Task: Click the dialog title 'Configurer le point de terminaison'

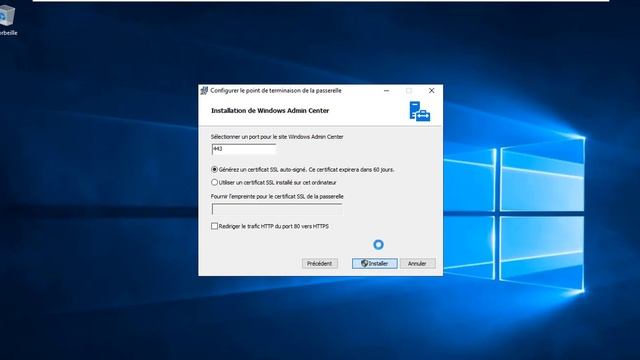Action: coord(276,91)
